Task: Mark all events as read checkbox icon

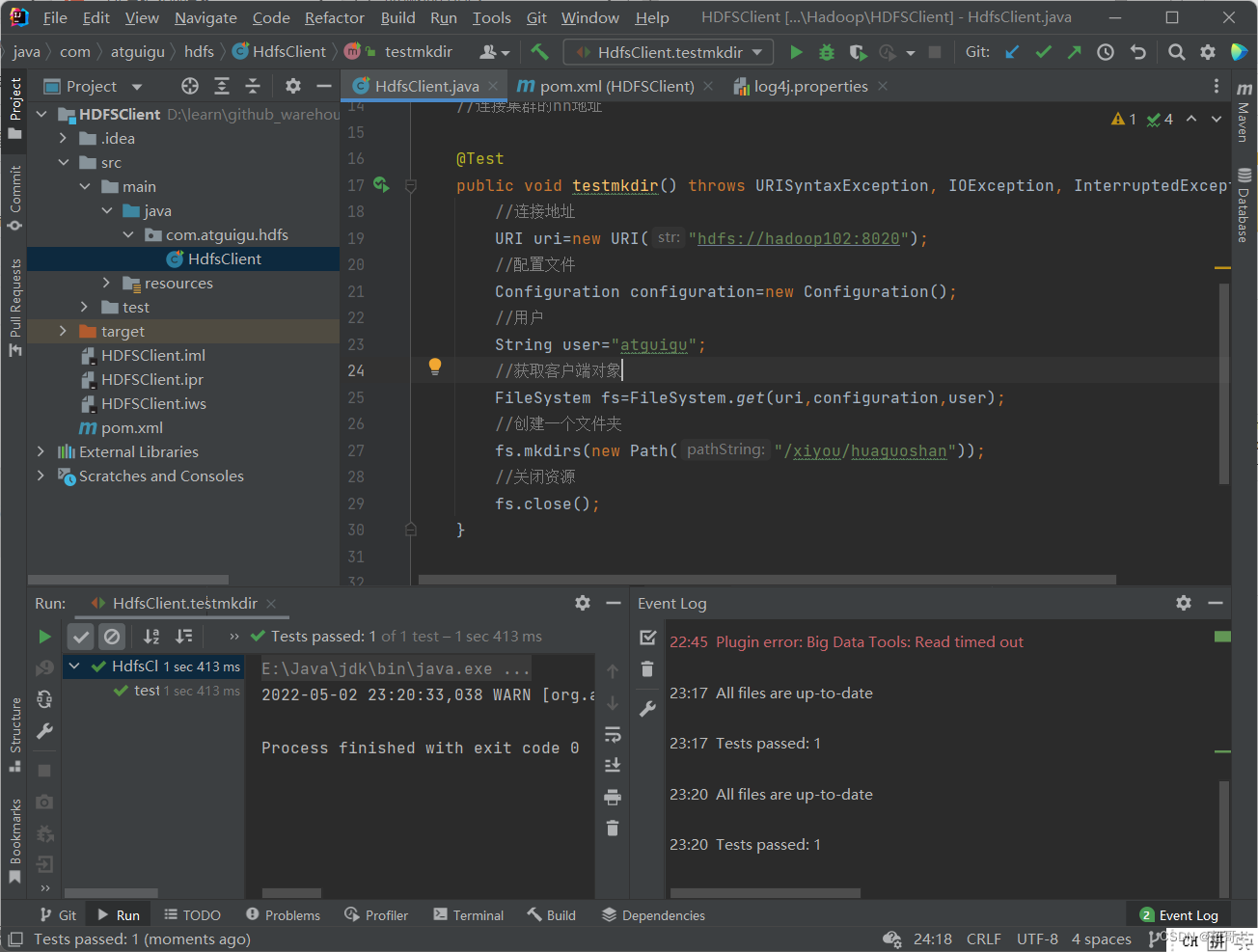Action: pos(647,638)
